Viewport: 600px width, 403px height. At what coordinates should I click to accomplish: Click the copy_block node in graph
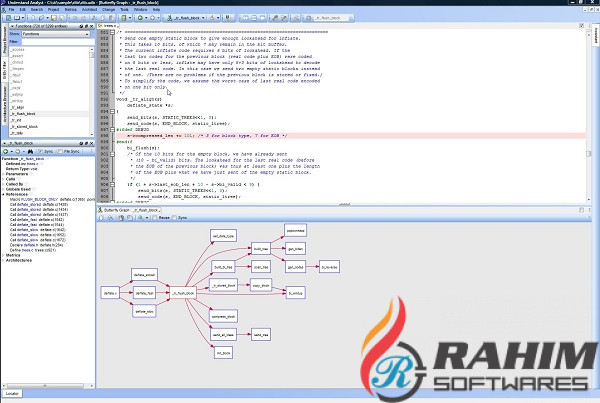[x=261, y=286]
